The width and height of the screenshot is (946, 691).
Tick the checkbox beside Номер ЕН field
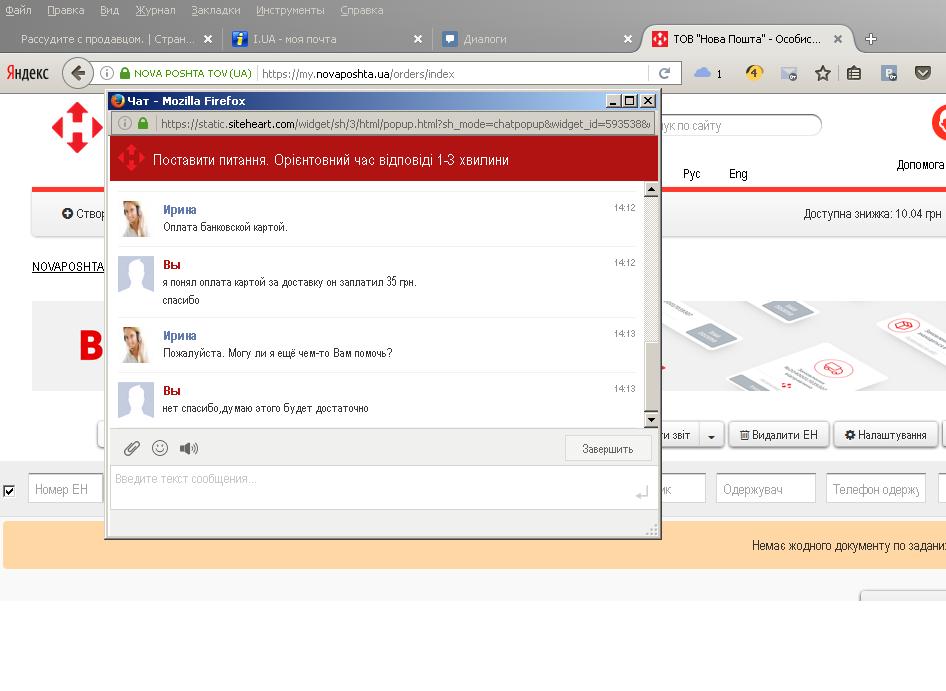[9, 490]
